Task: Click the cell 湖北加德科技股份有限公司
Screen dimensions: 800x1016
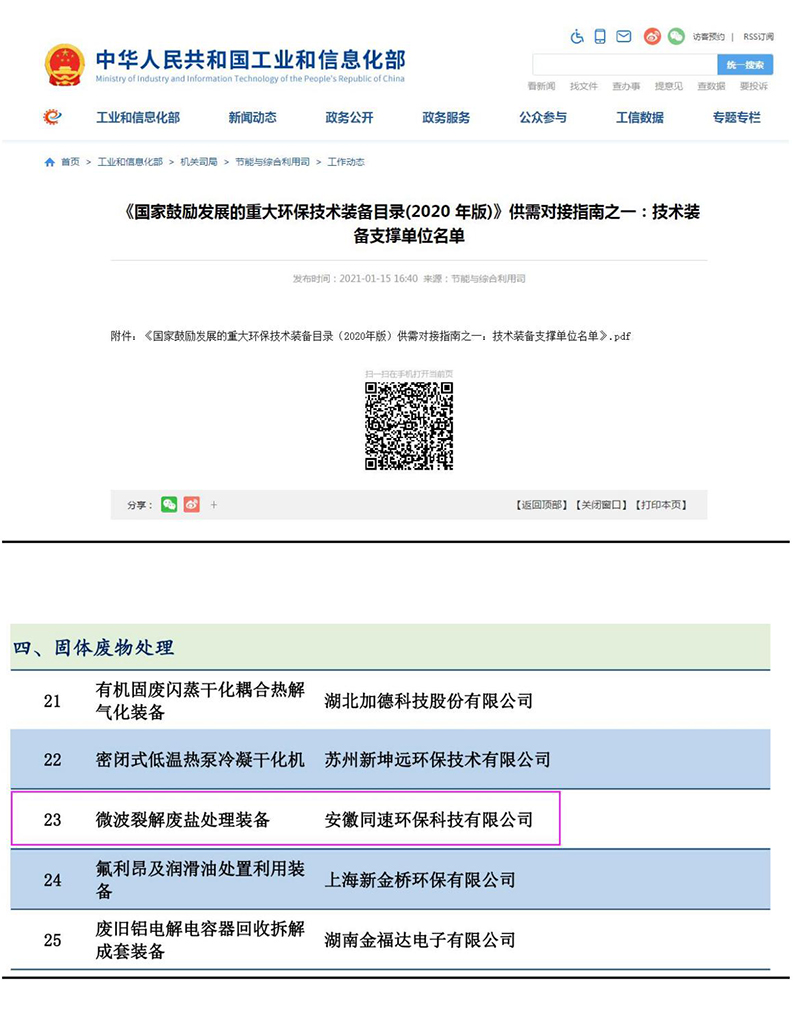Action: point(429,701)
